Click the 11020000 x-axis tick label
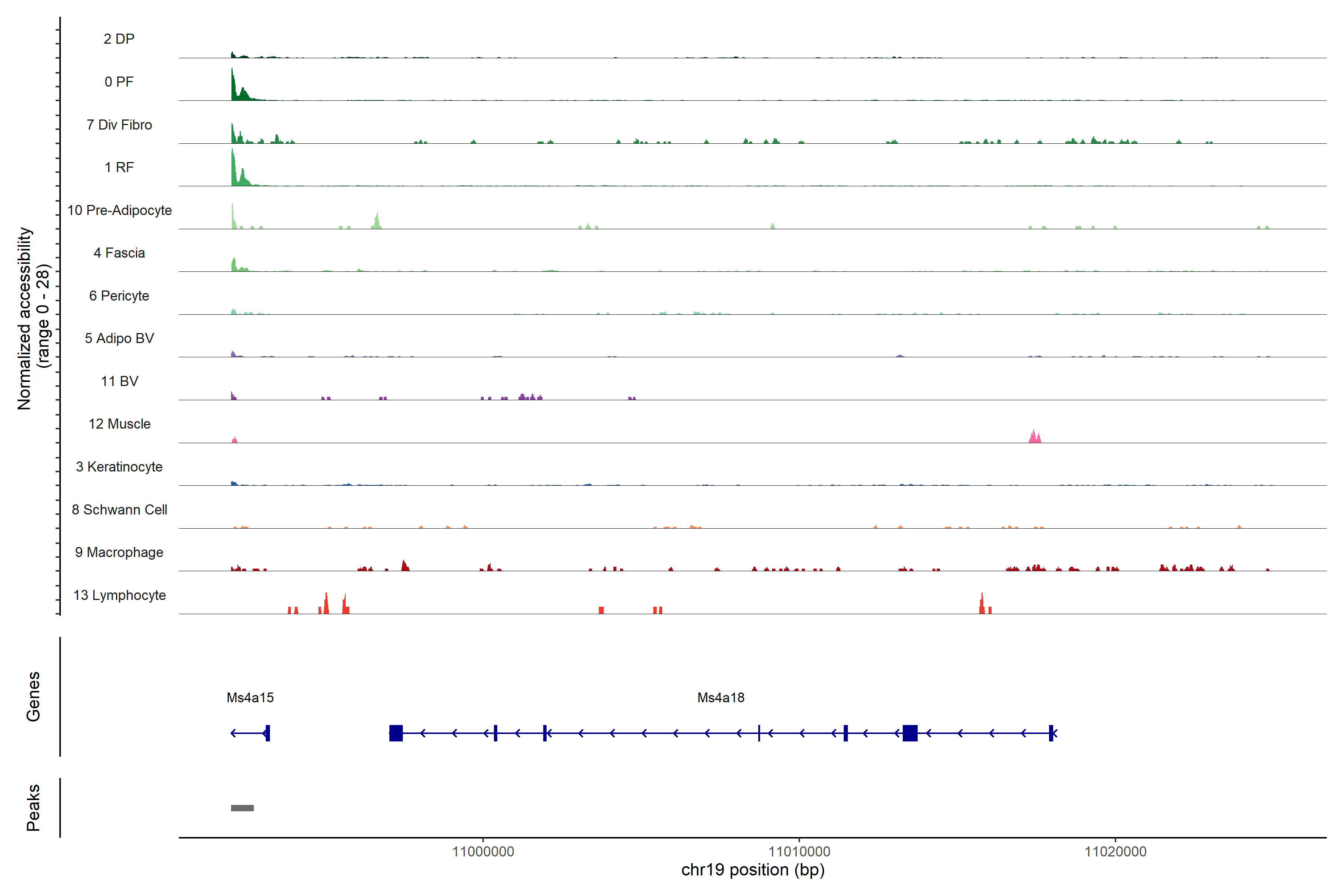1344x896 pixels. (x=1115, y=852)
